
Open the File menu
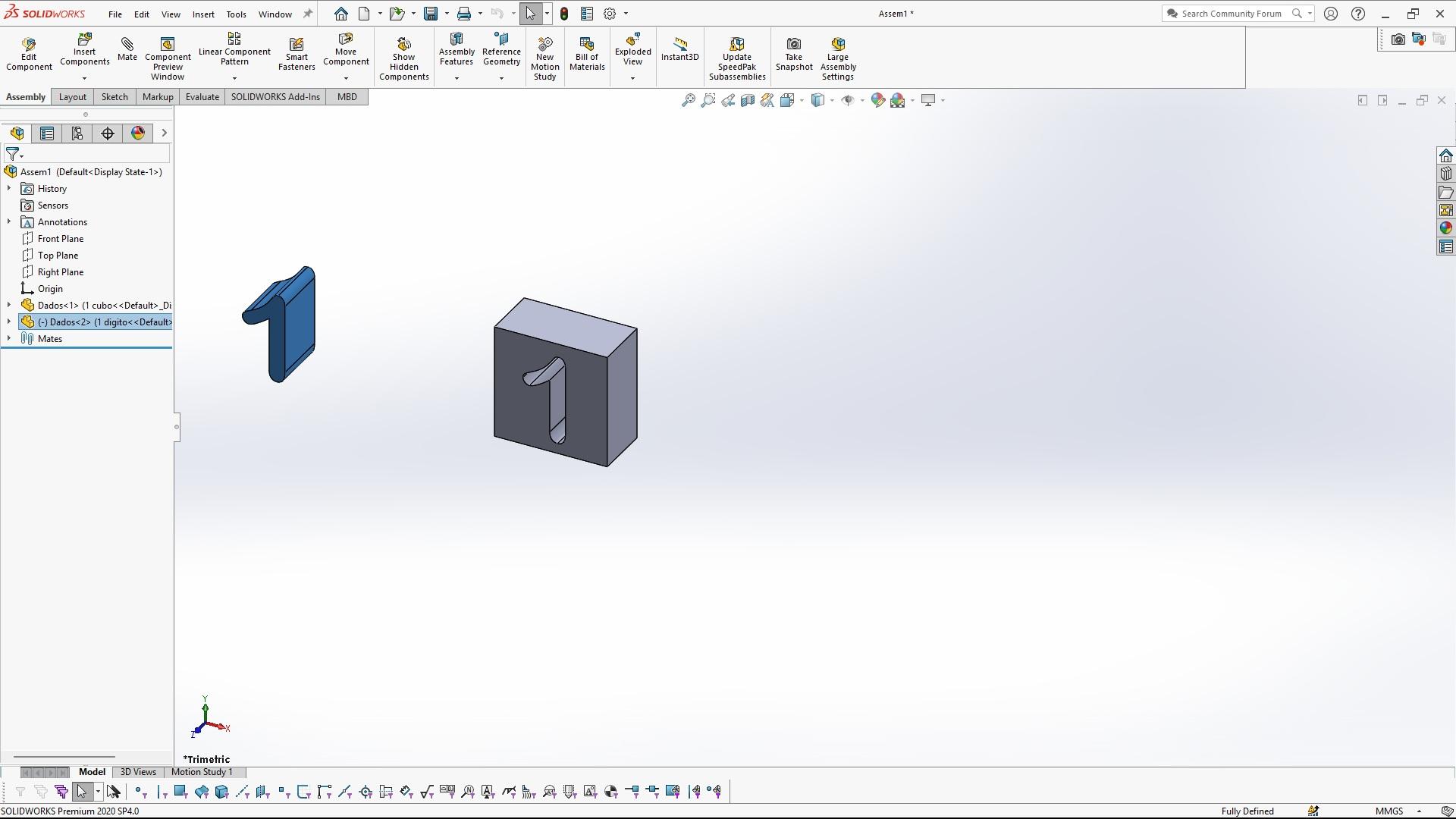tap(115, 14)
